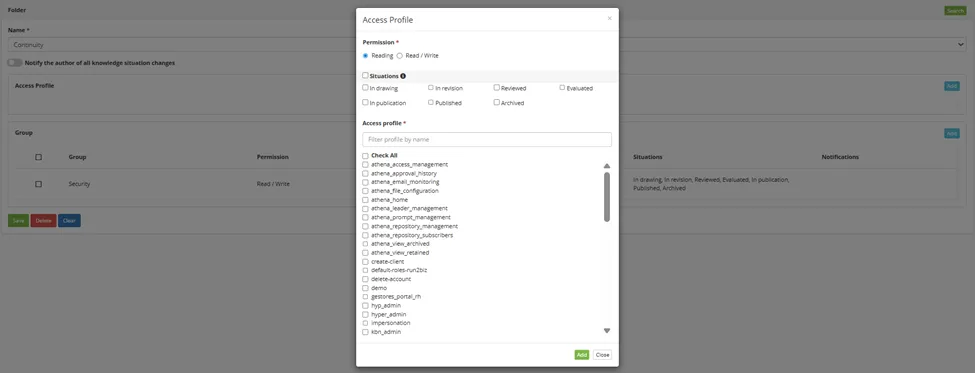Viewport: 975px width, 373px height.
Task: Enable the Reviewed situation checkbox
Action: click(x=497, y=88)
